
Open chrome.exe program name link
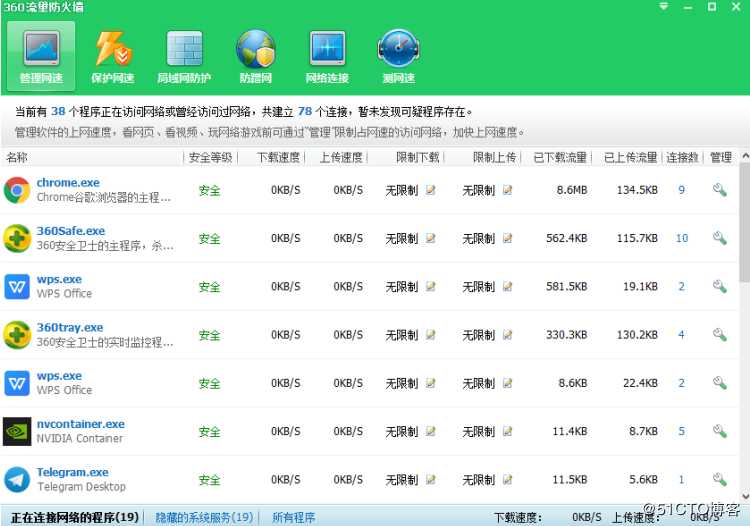pos(68,183)
